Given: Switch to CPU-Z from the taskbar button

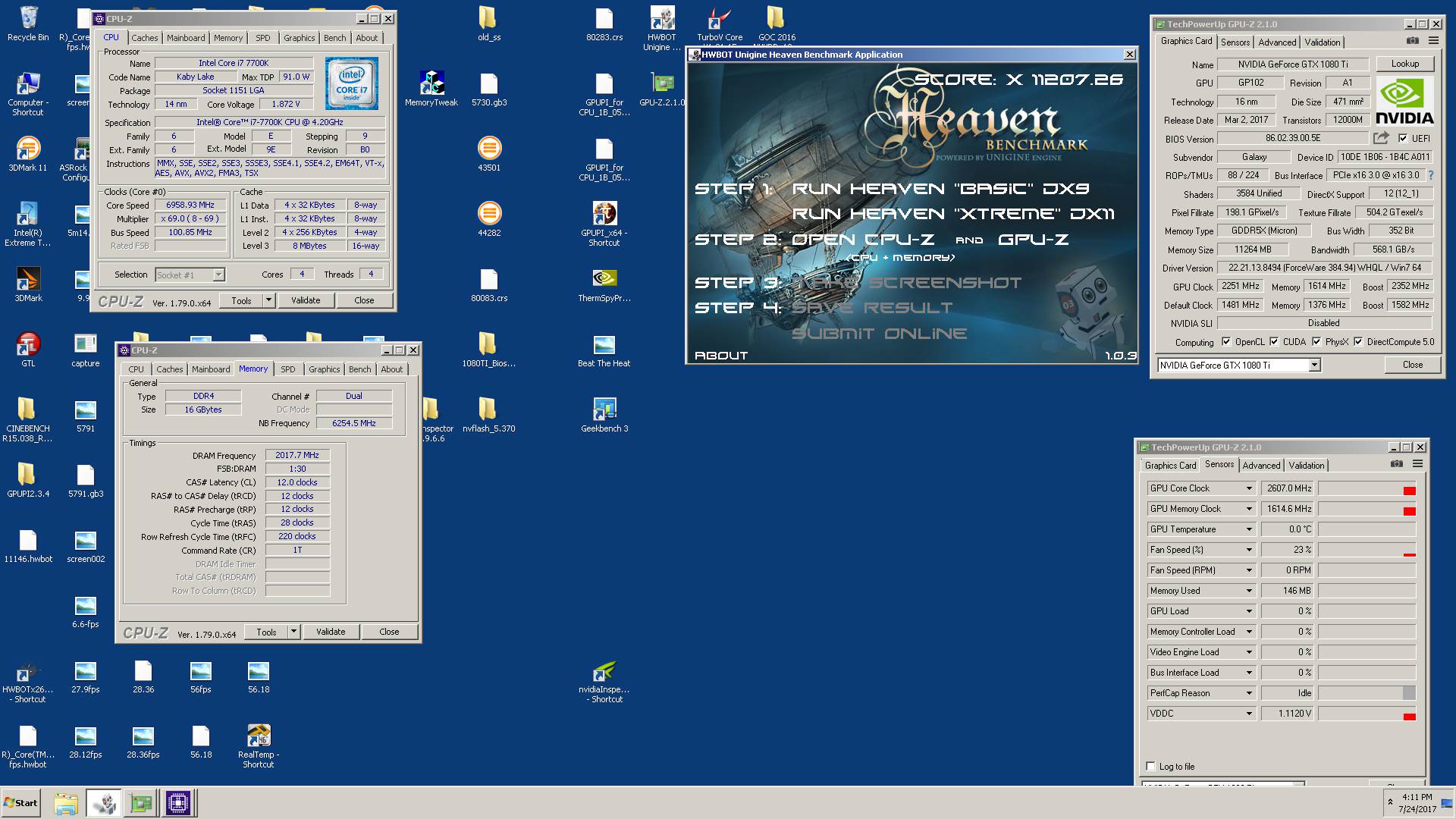Looking at the screenshot, I should 178,803.
